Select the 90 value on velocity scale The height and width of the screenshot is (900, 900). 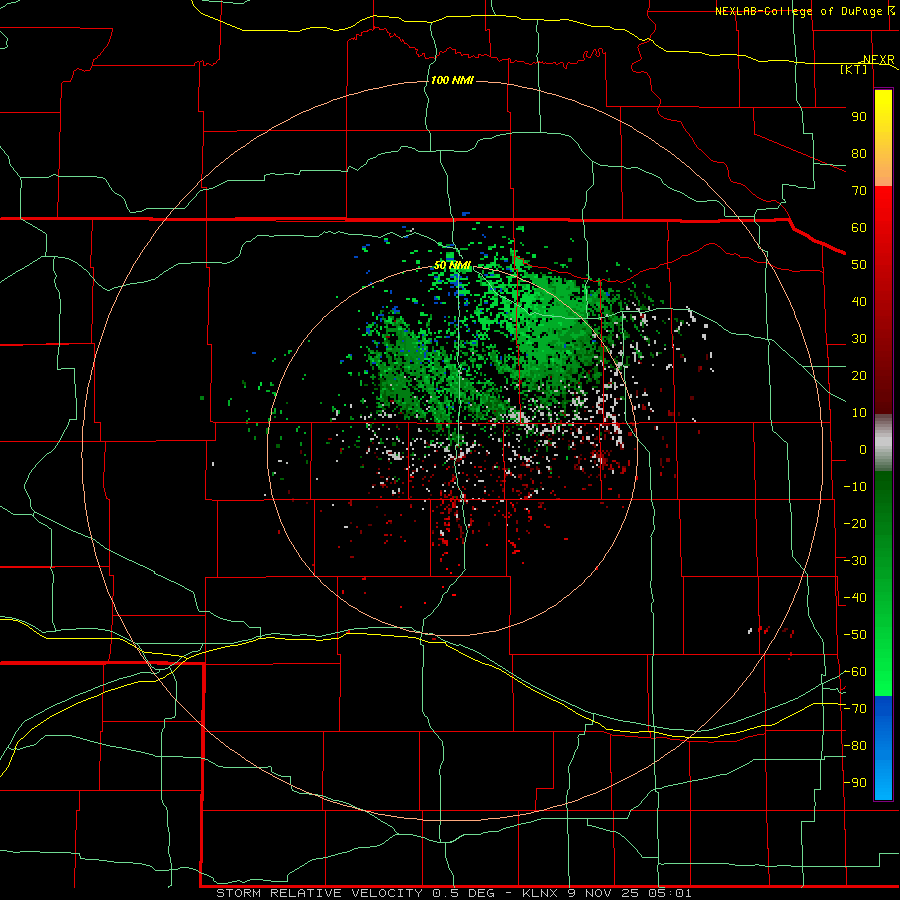point(859,117)
